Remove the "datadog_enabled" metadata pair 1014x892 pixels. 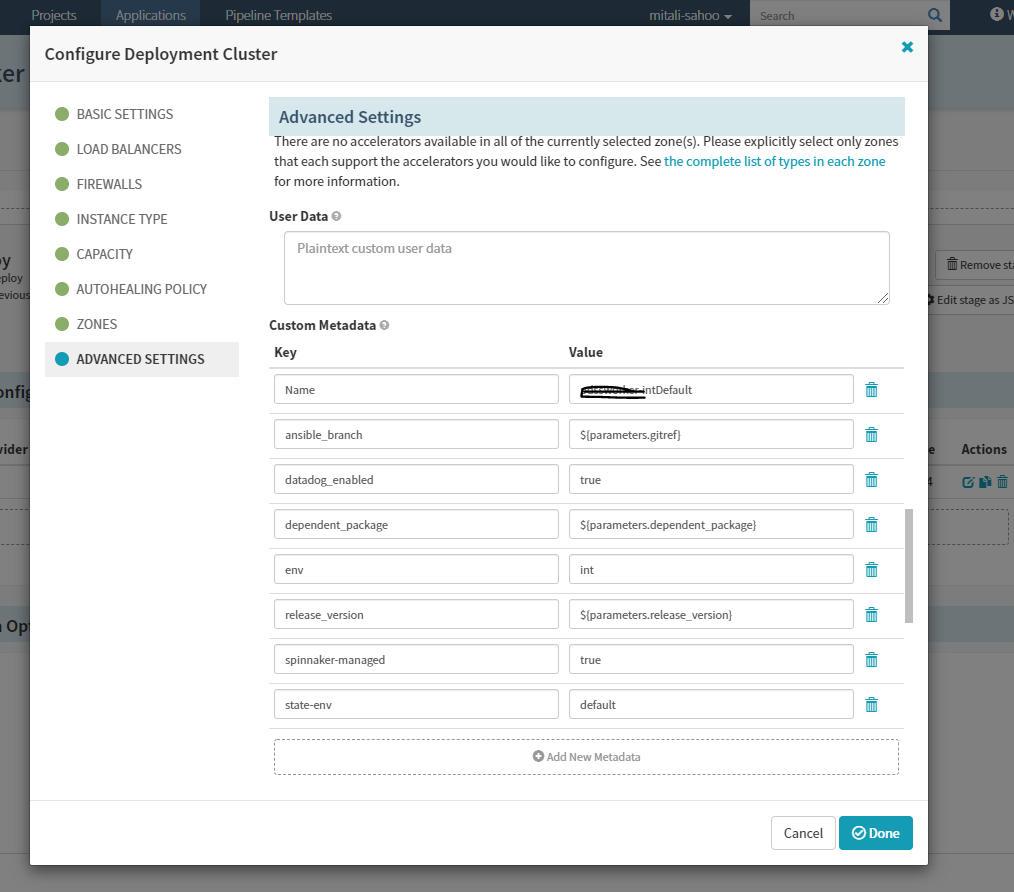pyautogui.click(x=871, y=479)
